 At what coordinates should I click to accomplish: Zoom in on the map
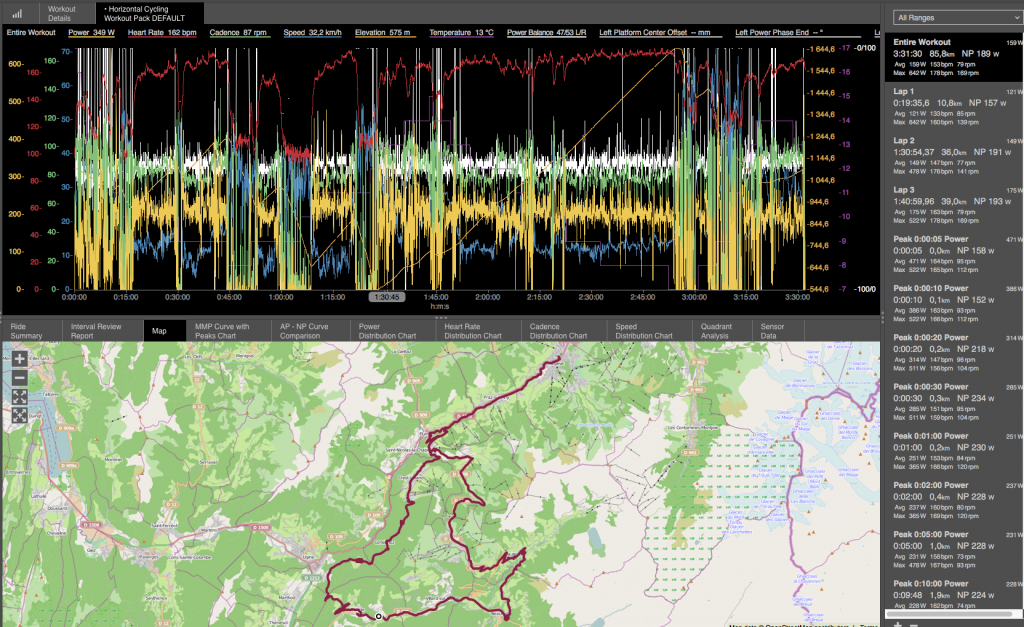[x=19, y=358]
